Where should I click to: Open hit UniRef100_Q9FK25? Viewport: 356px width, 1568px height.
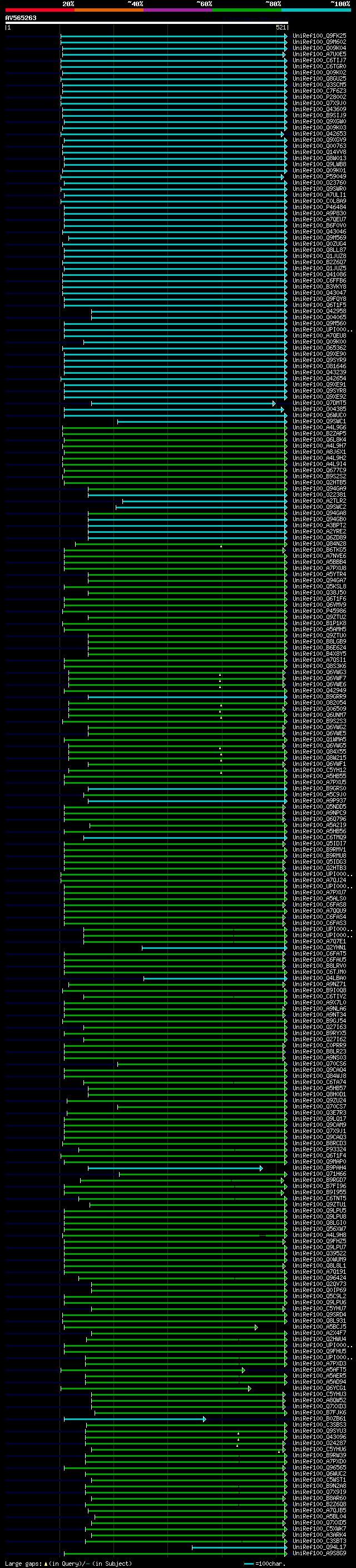click(319, 36)
